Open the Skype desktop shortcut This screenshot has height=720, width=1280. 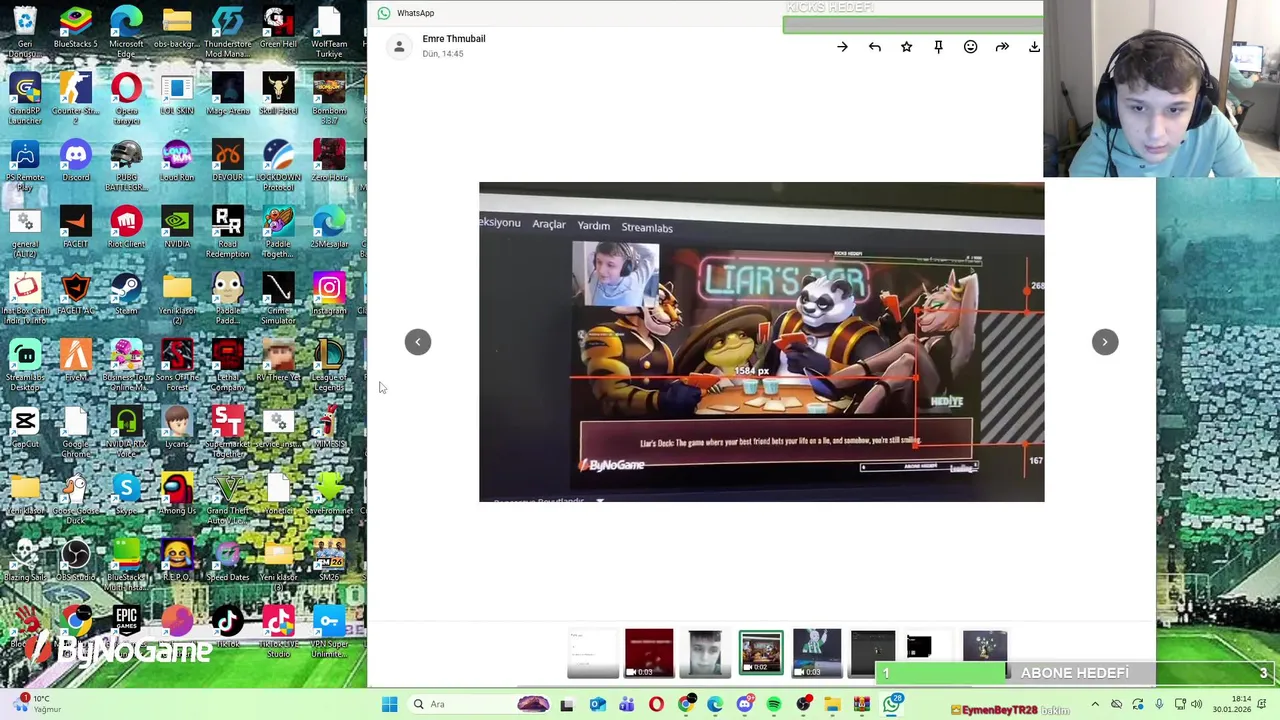[126, 495]
